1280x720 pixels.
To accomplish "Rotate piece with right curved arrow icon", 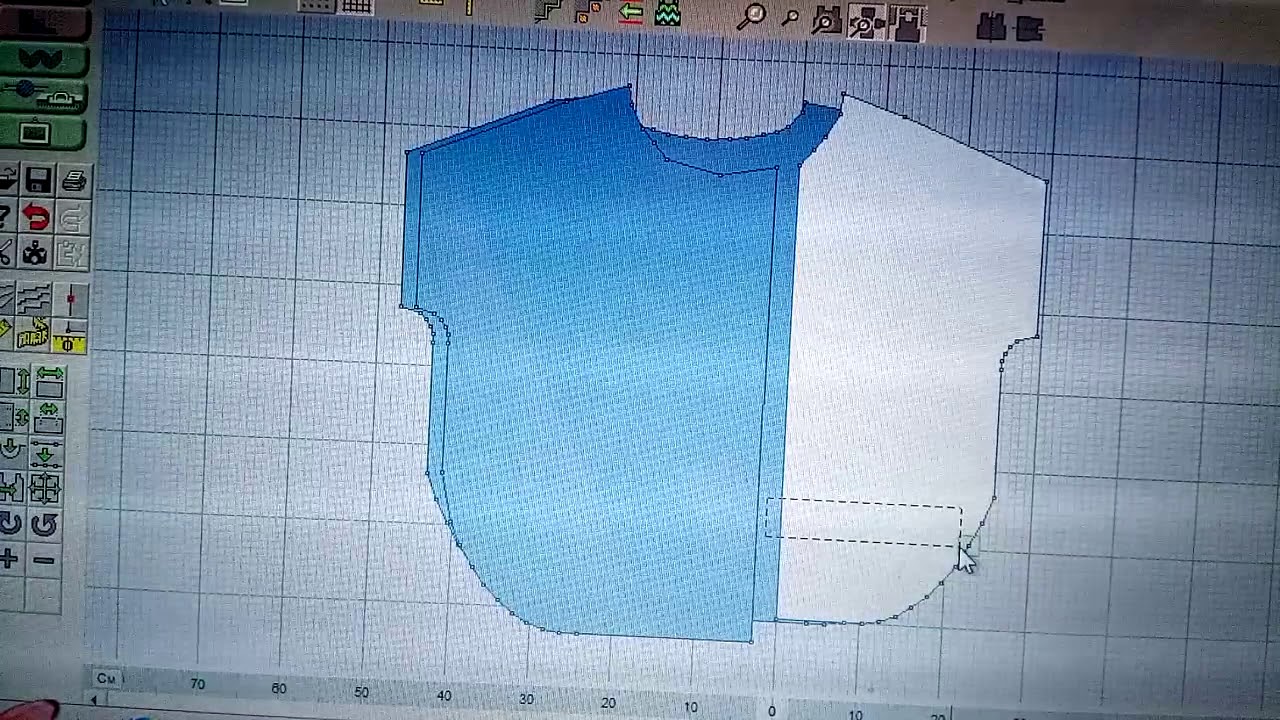I will (44, 524).
